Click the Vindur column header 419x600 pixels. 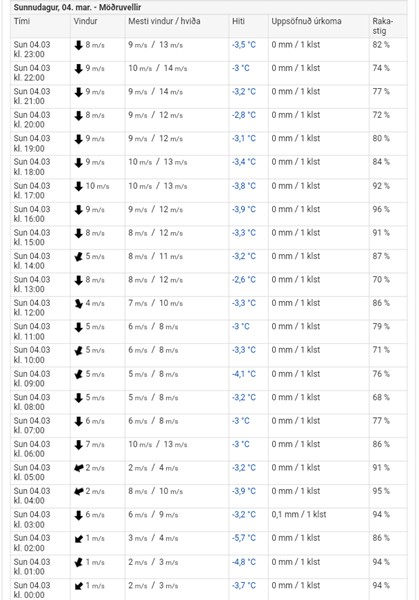pos(85,21)
